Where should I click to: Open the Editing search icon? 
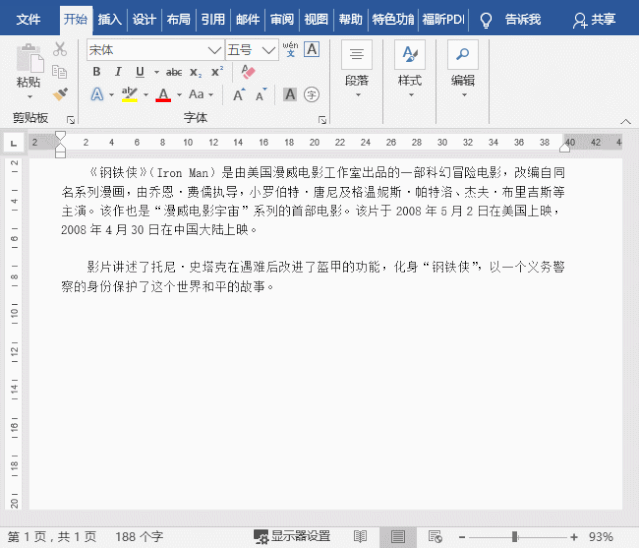coord(463,54)
